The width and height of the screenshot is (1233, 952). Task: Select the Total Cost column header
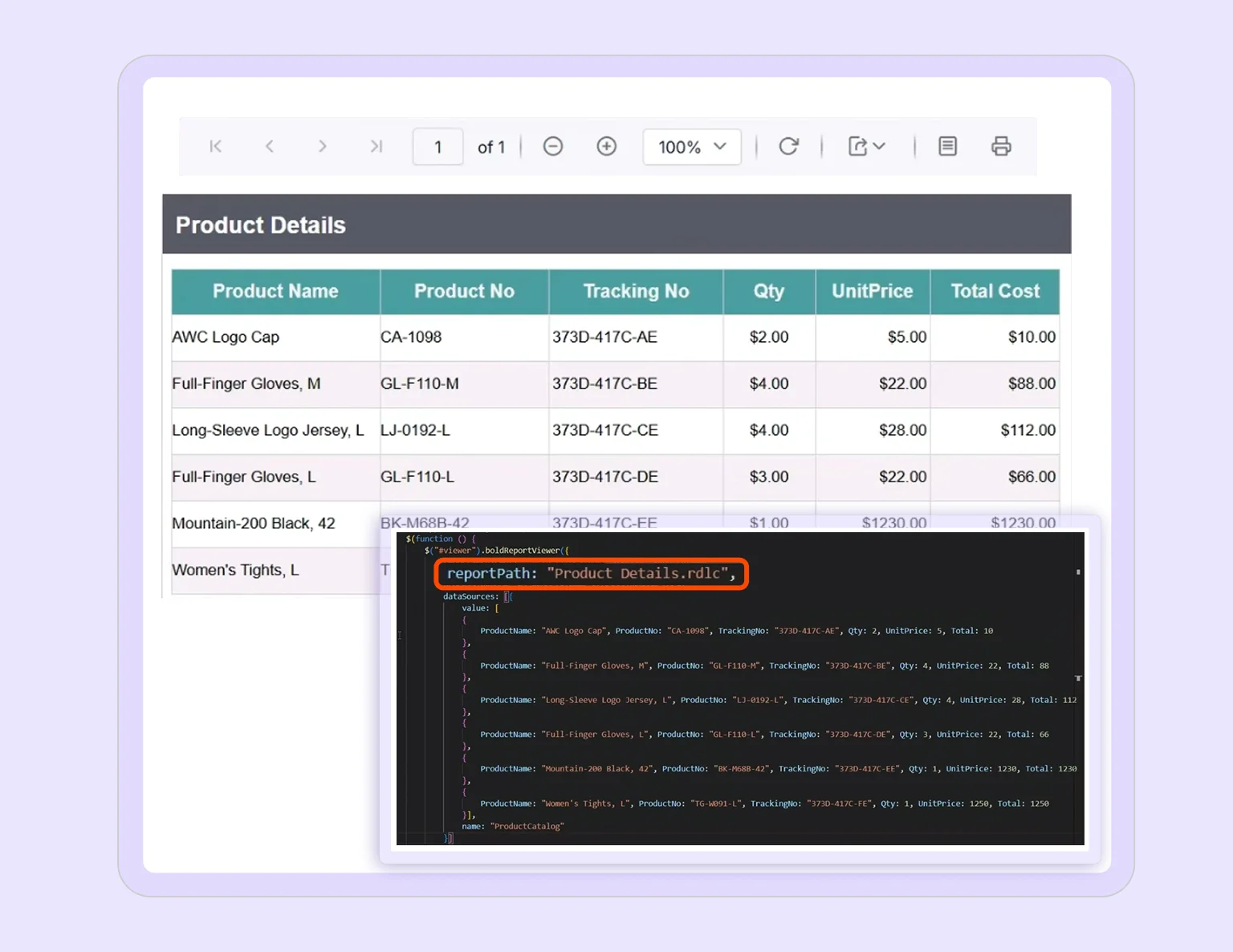click(995, 291)
